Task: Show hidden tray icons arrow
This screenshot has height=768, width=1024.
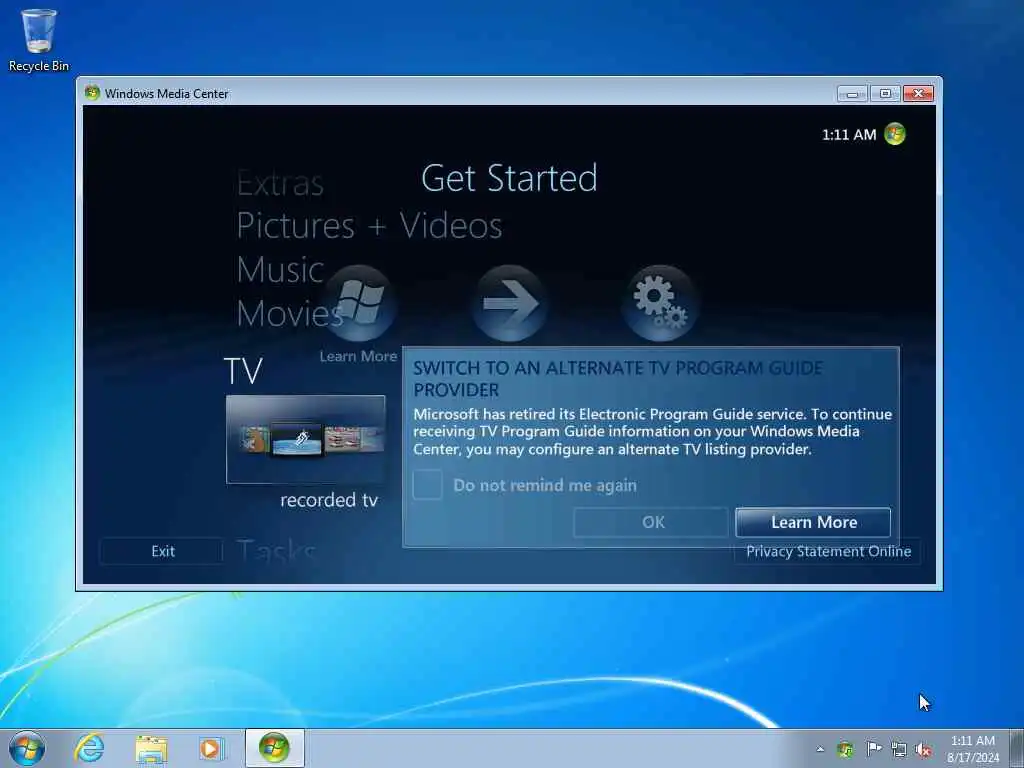Action: tap(820, 749)
